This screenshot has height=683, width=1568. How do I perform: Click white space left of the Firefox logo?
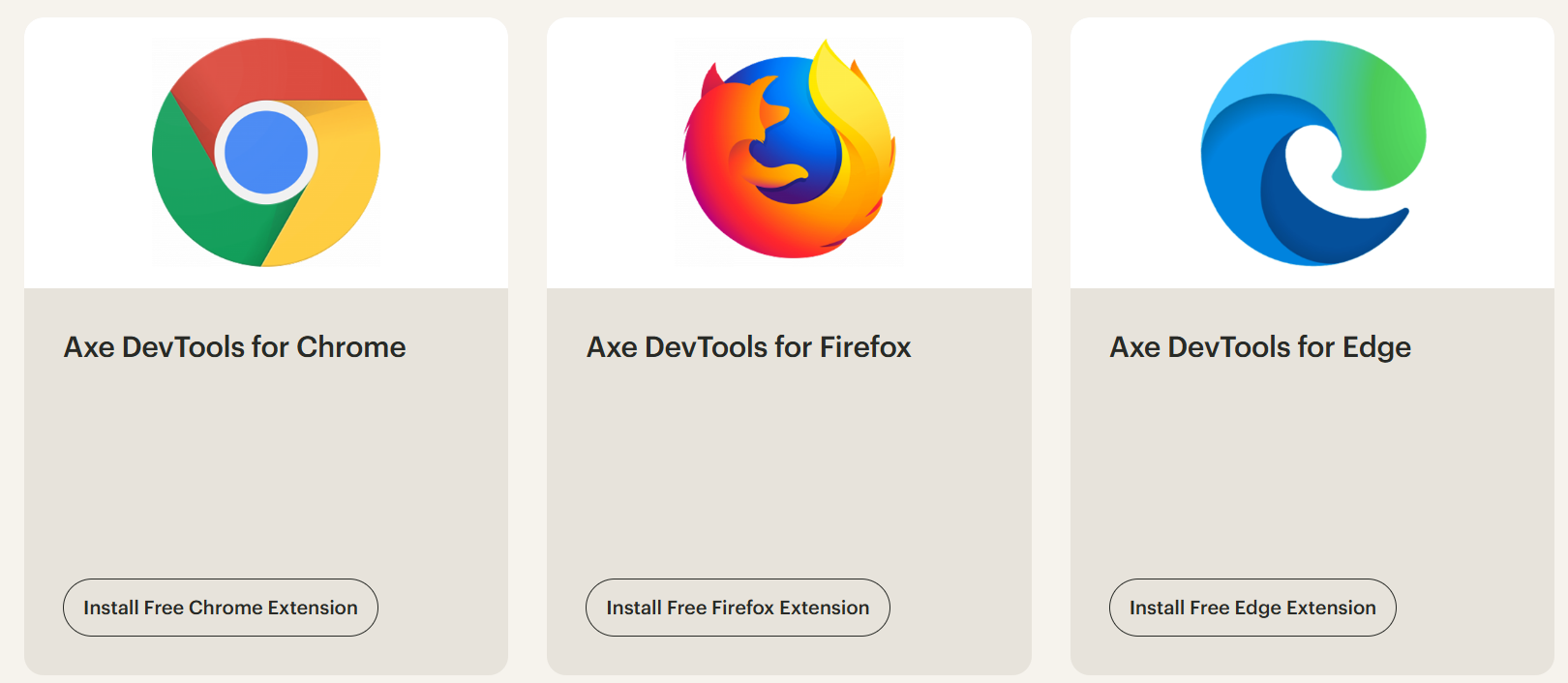610,153
